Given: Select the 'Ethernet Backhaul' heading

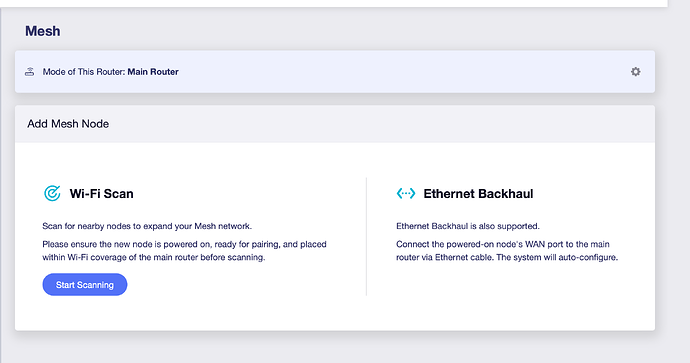Looking at the screenshot, I should (x=478, y=194).
